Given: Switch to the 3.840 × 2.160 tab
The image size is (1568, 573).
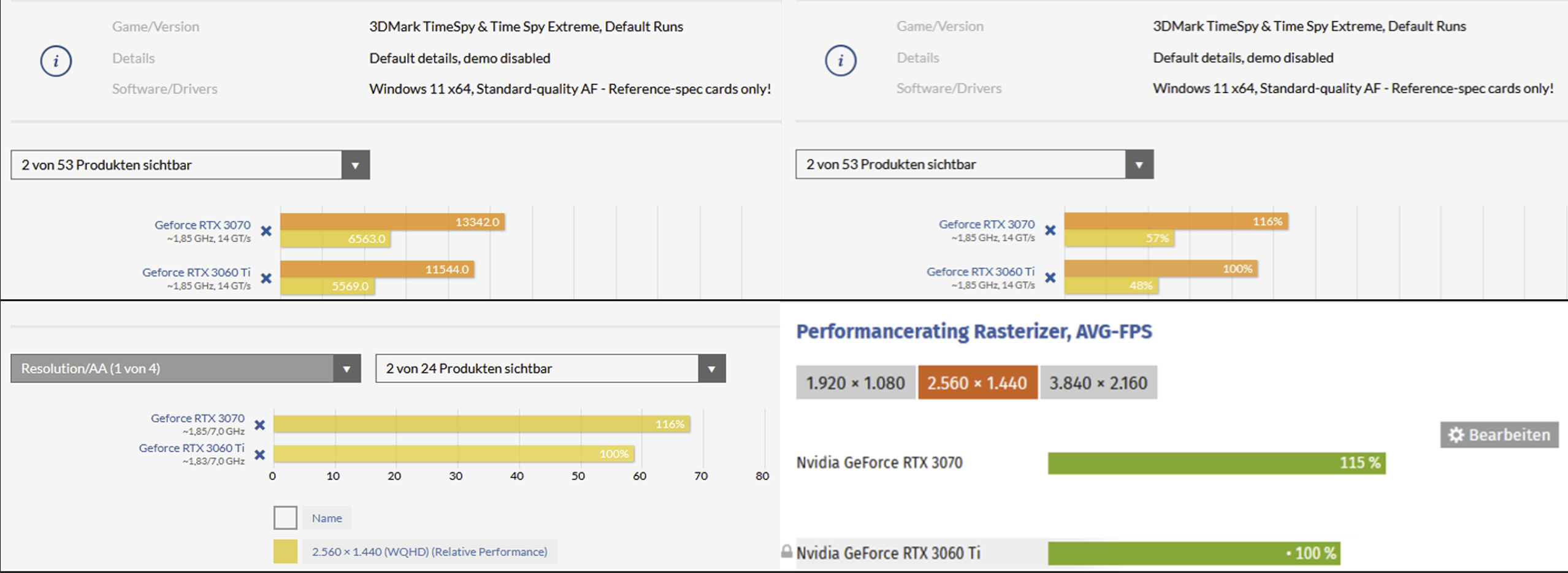Looking at the screenshot, I should pyautogui.click(x=1098, y=382).
